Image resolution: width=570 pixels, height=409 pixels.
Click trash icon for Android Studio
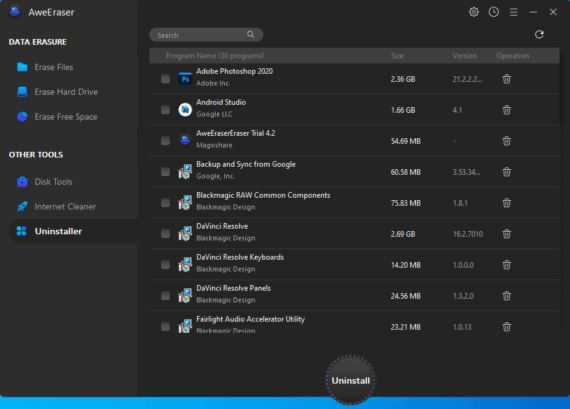tap(506, 110)
